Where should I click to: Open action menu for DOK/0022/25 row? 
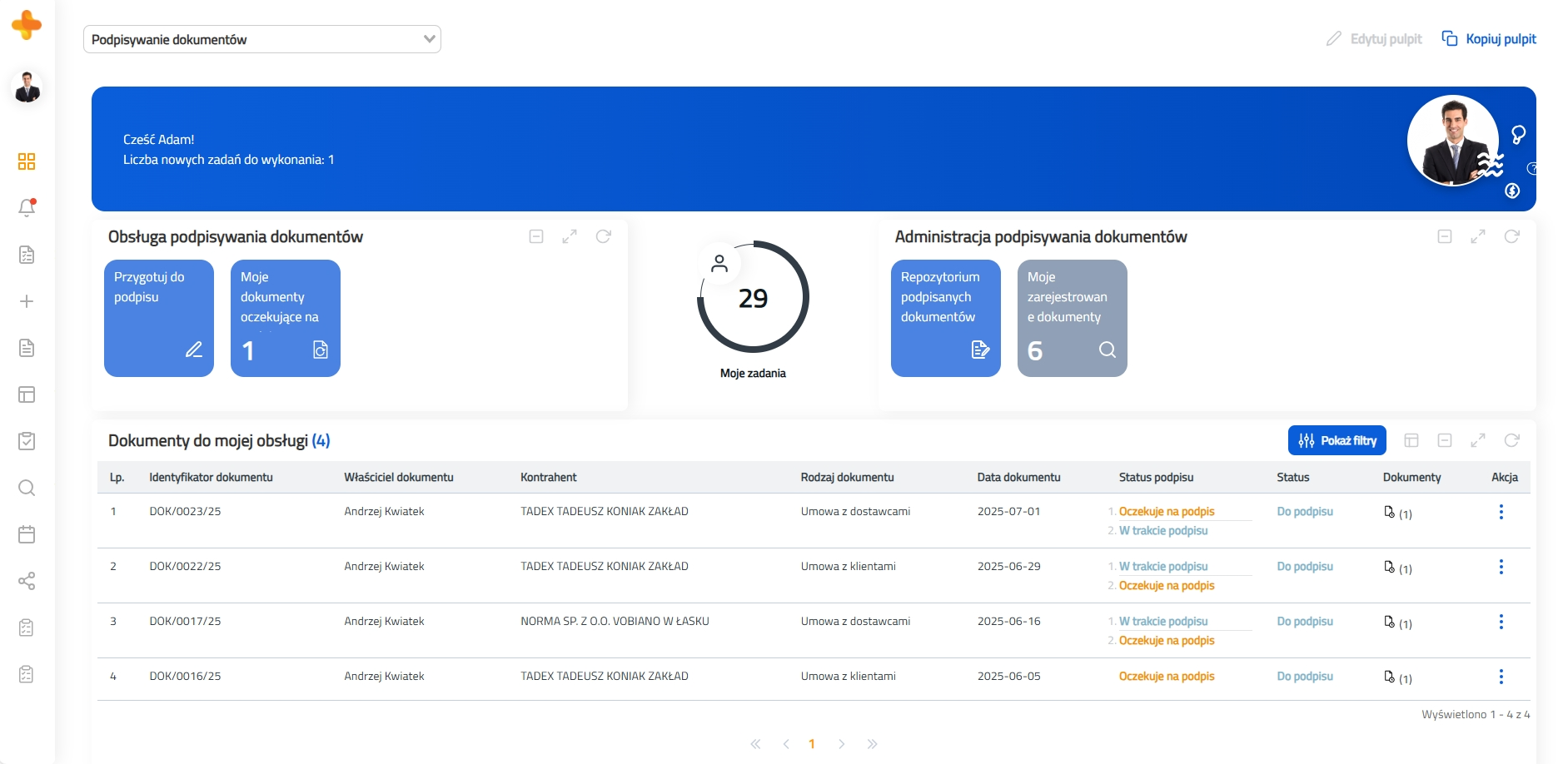[1501, 567]
